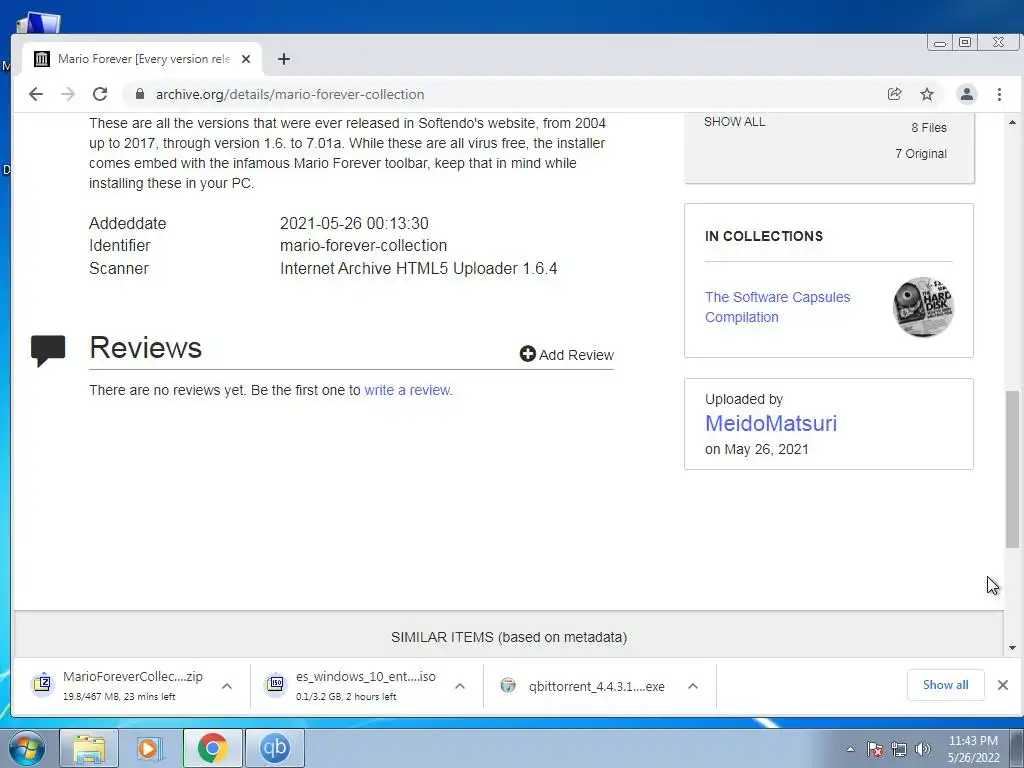1024x768 pixels.
Task: Expand options for qbittorrent exe download
Action: tap(693, 686)
